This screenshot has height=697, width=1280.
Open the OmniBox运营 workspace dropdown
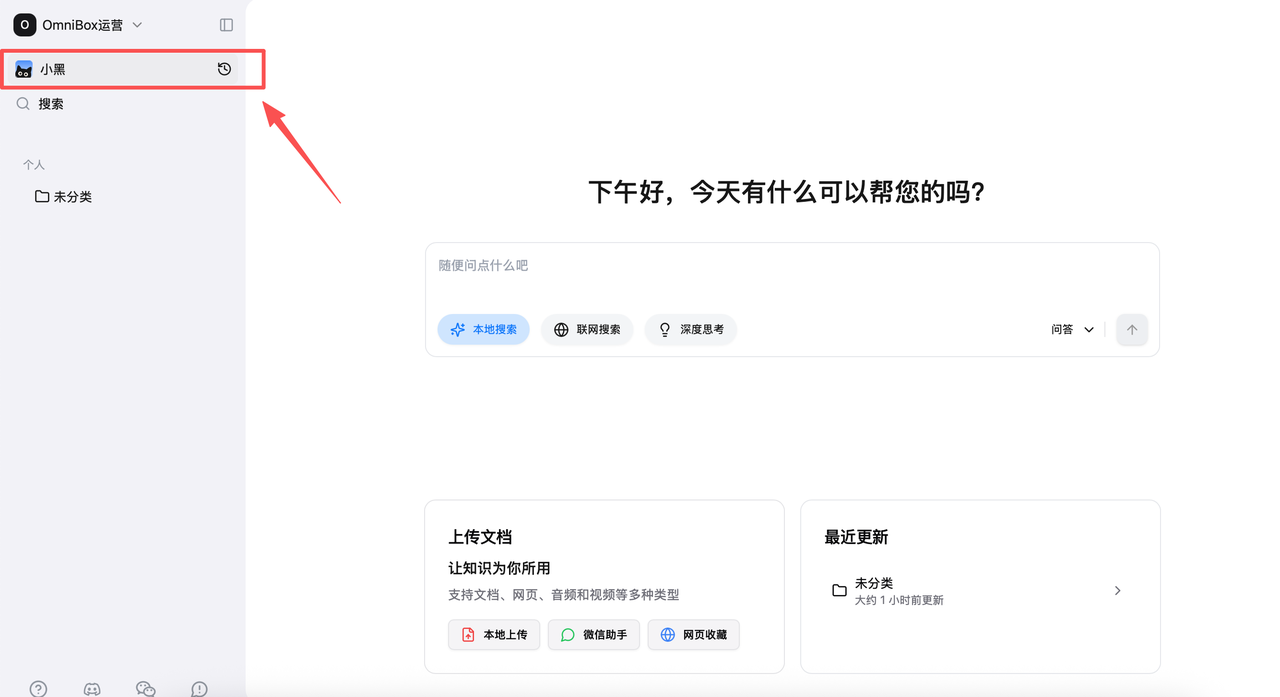pos(78,25)
